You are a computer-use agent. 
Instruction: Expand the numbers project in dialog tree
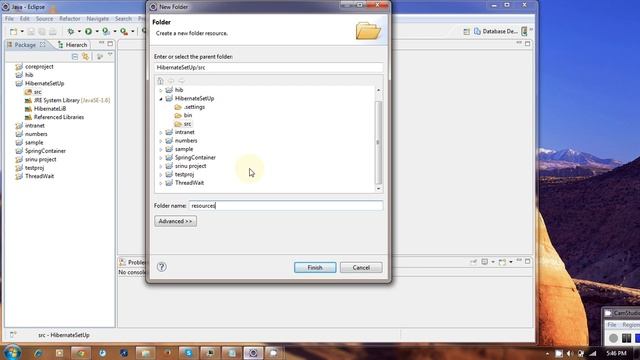pos(161,141)
